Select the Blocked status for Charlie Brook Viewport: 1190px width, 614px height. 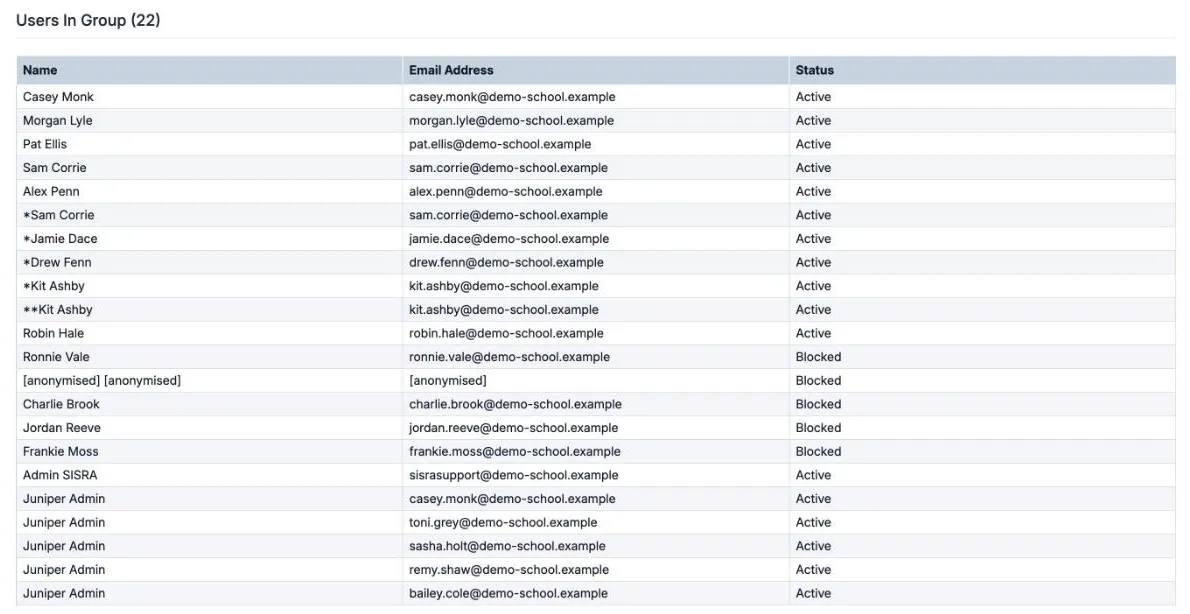pyautogui.click(x=818, y=405)
